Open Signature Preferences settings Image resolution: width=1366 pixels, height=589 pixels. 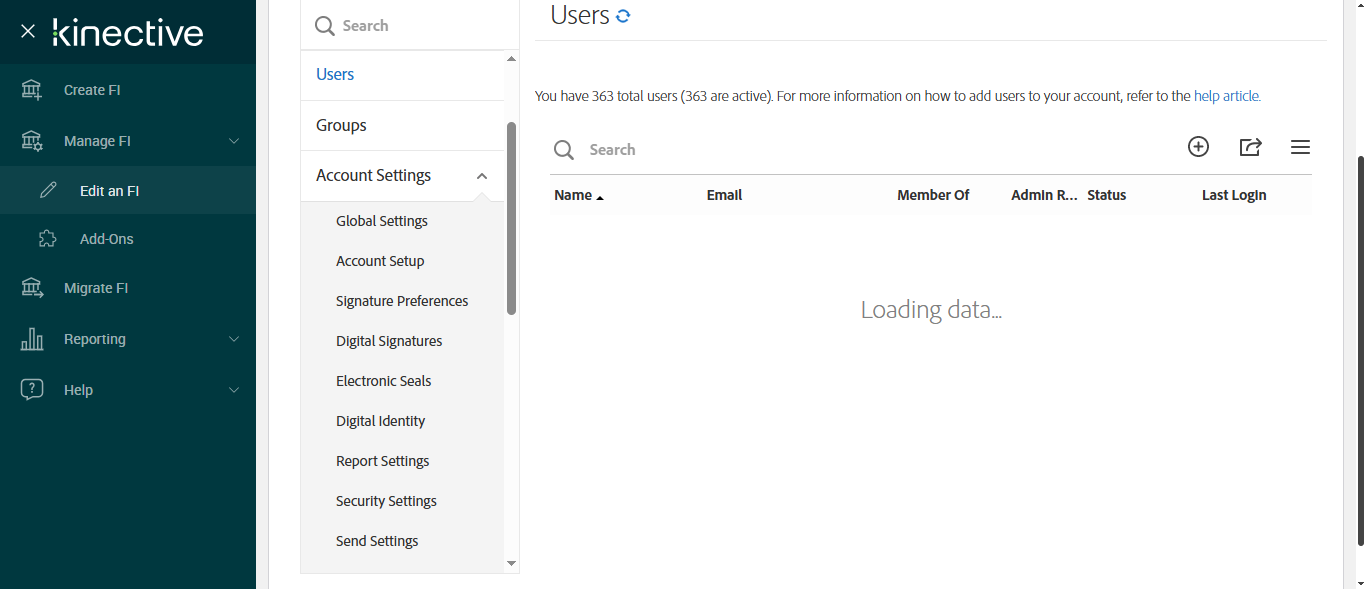[402, 301]
